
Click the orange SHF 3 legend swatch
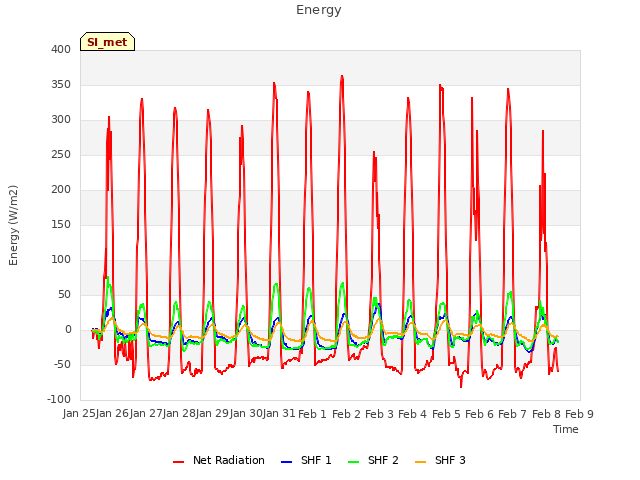[x=420, y=462]
